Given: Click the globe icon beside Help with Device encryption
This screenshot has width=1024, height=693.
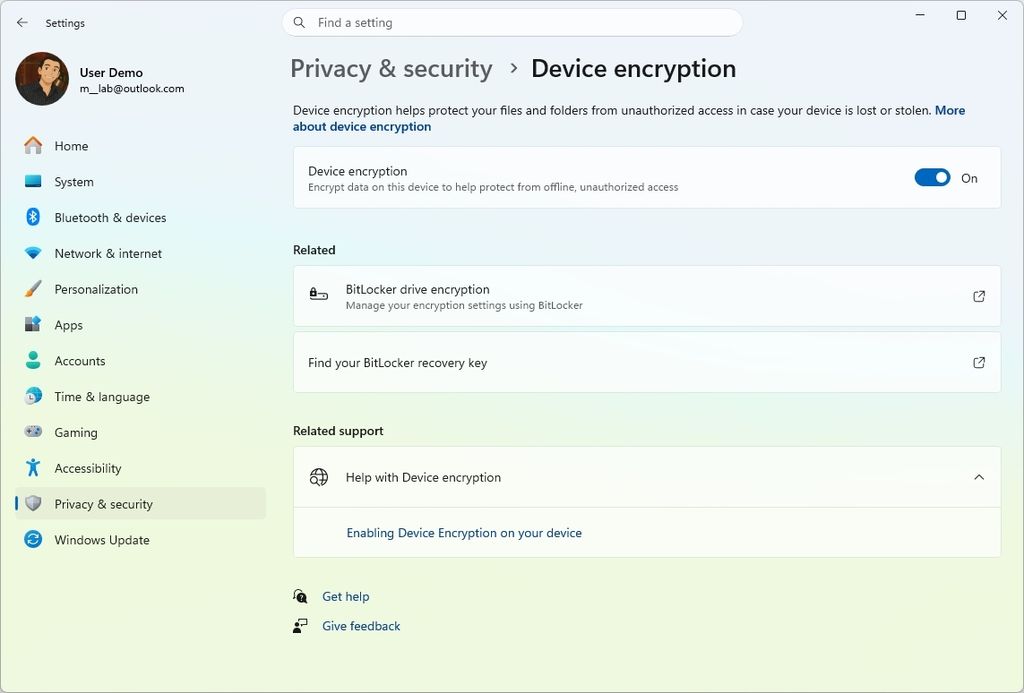Looking at the screenshot, I should (x=319, y=477).
